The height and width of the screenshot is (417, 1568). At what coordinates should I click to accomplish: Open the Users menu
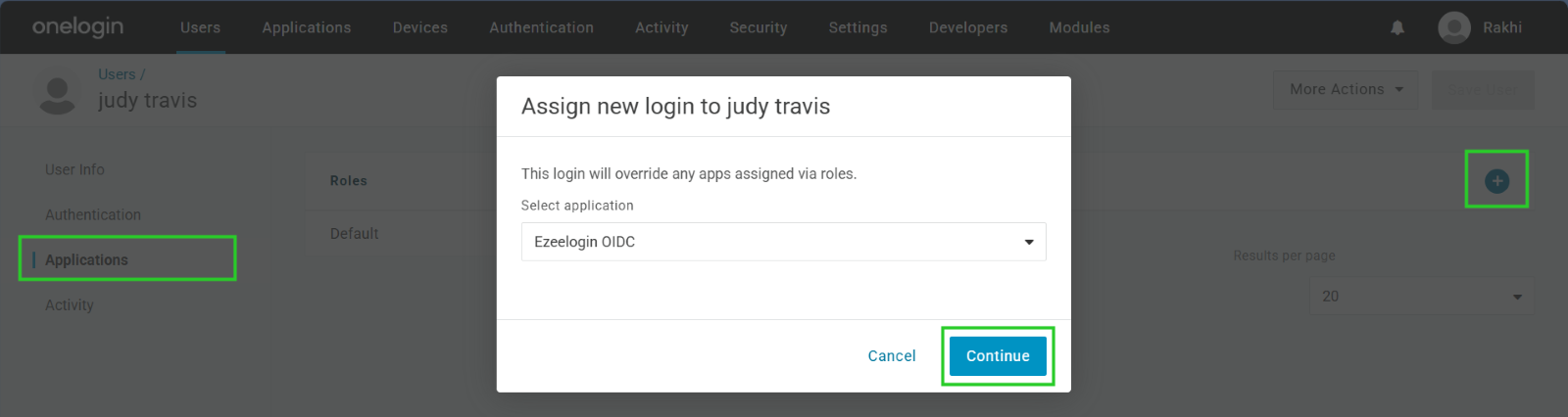[x=200, y=27]
